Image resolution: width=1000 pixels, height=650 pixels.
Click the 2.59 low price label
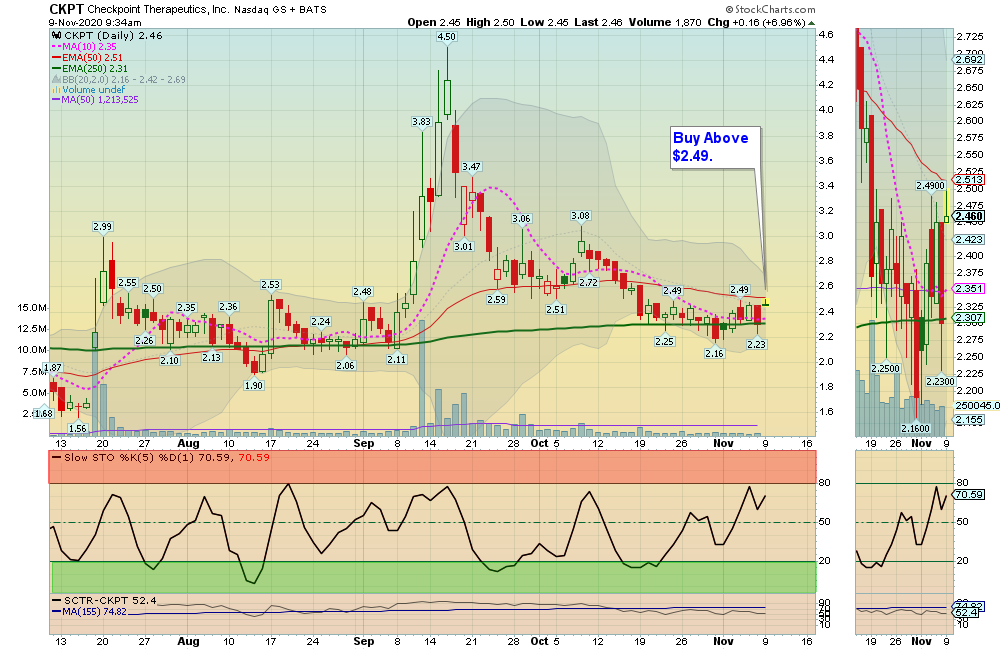[x=496, y=299]
